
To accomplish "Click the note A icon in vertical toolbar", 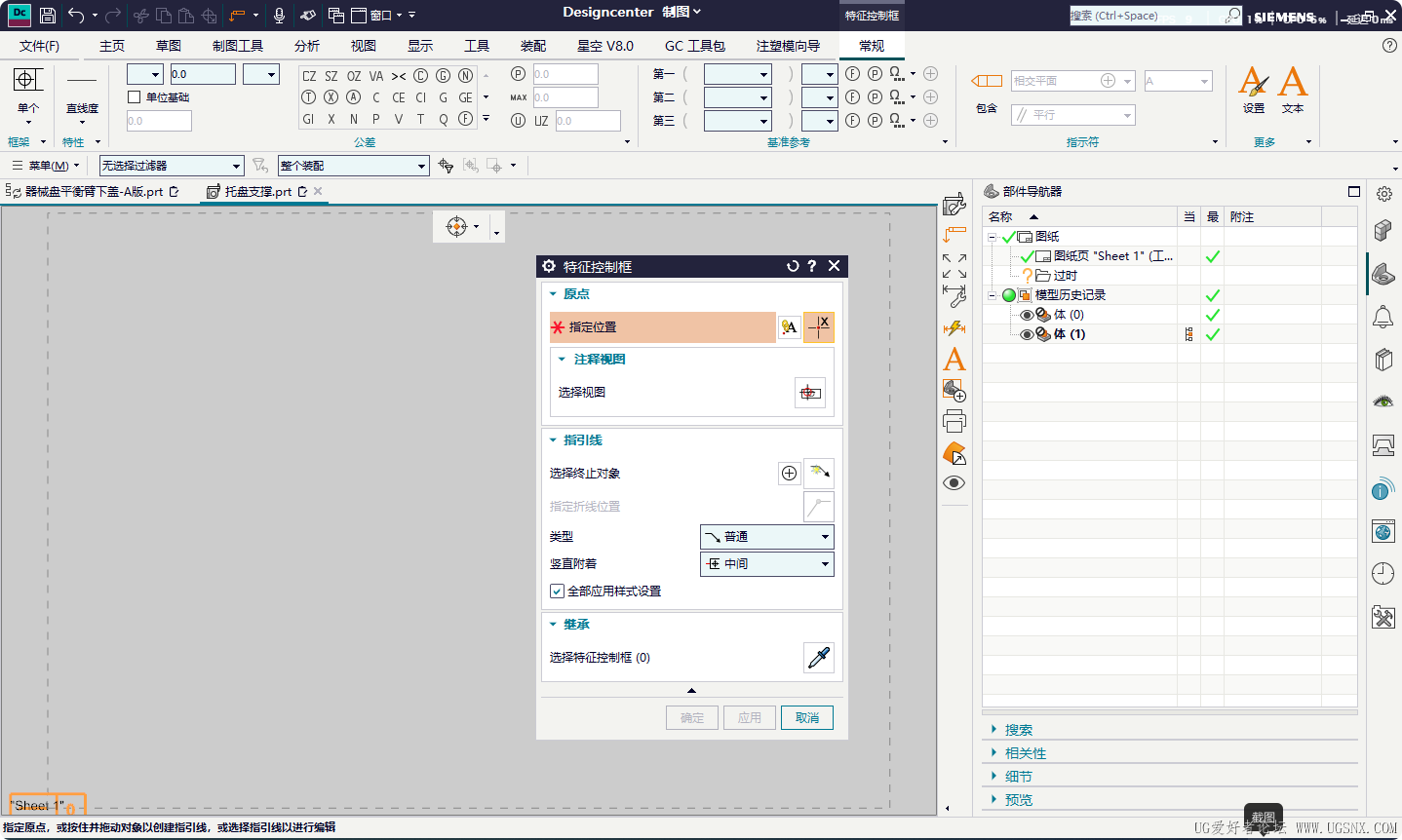I will point(954,359).
